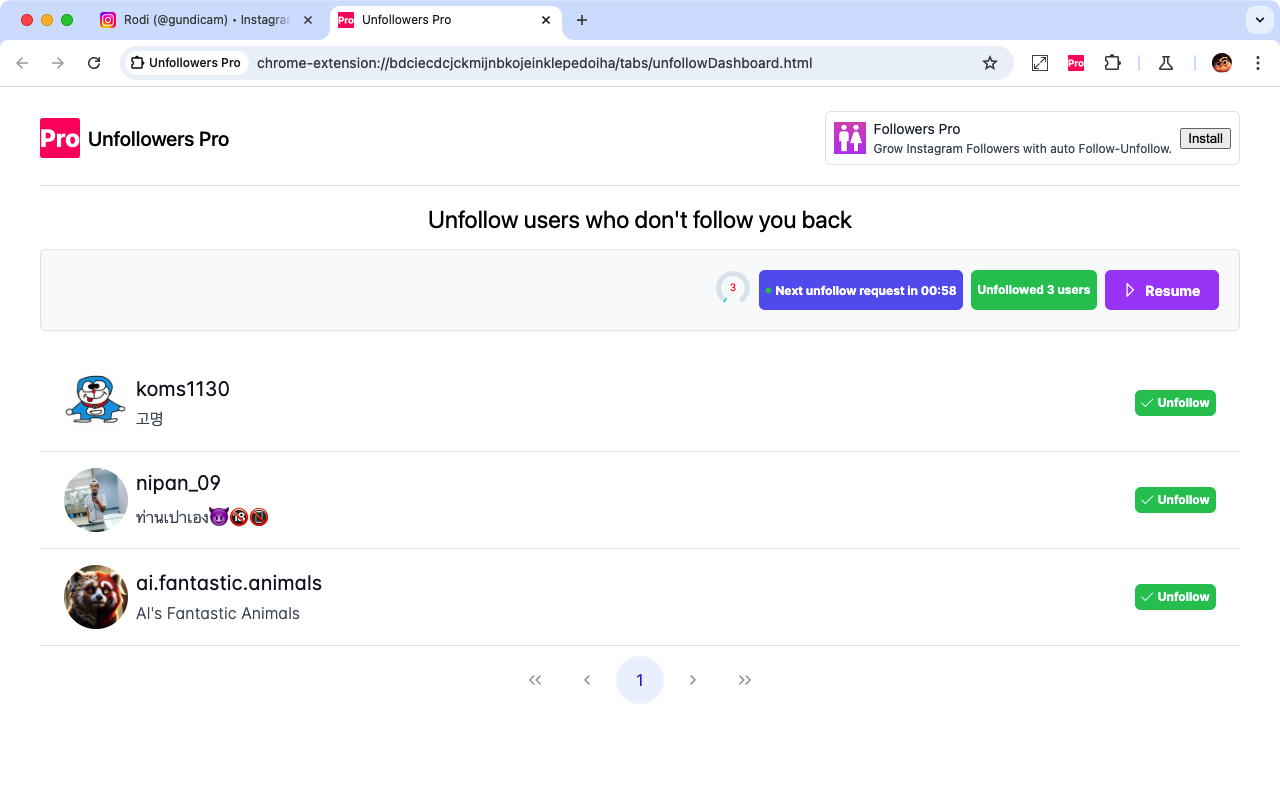Open the Unfollowers Pro toolbar extension icon

pos(1076,63)
